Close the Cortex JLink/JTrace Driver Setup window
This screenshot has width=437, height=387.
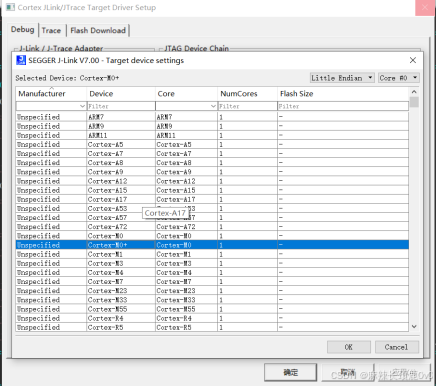425,8
